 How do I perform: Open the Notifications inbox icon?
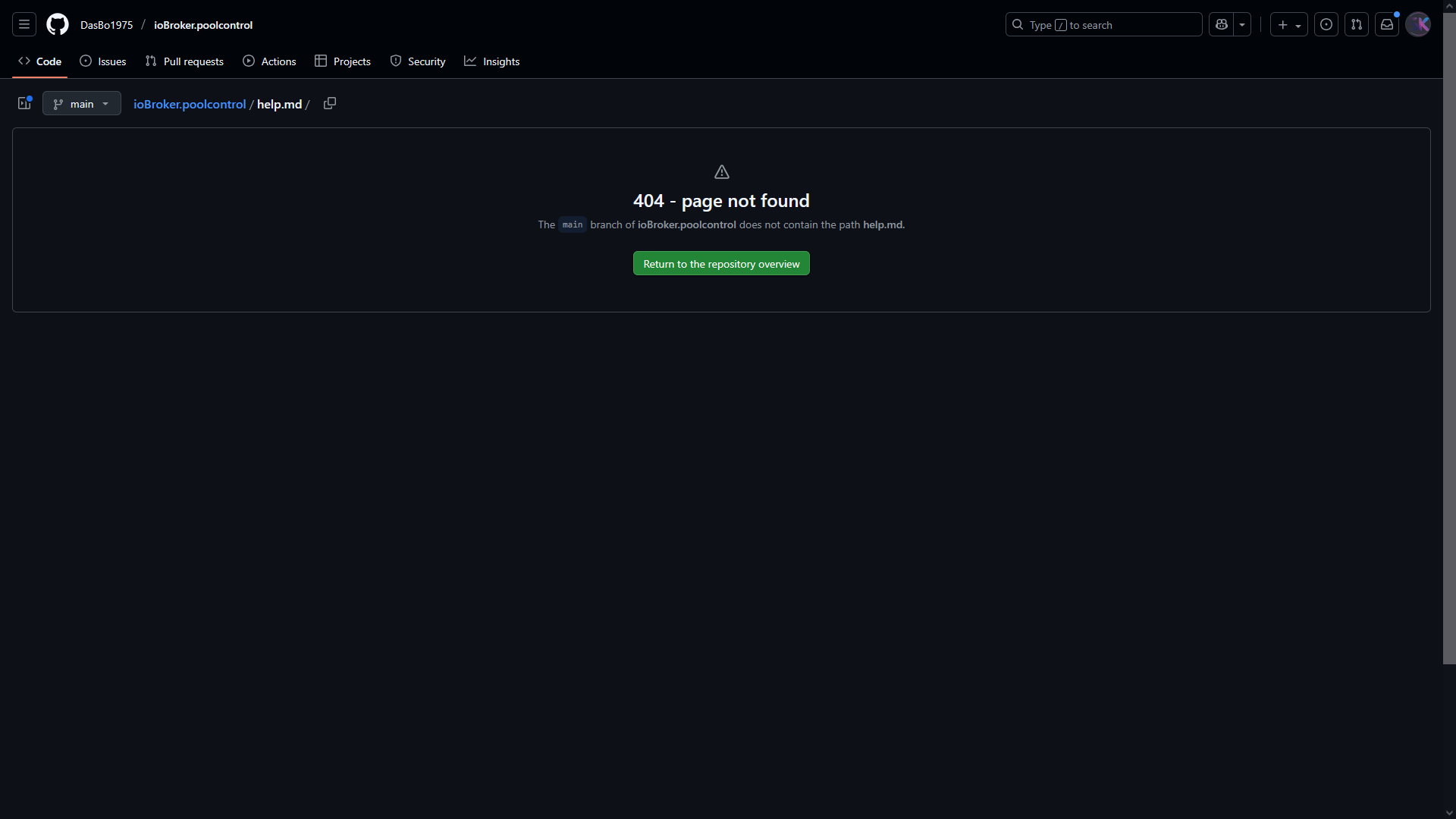click(1386, 25)
